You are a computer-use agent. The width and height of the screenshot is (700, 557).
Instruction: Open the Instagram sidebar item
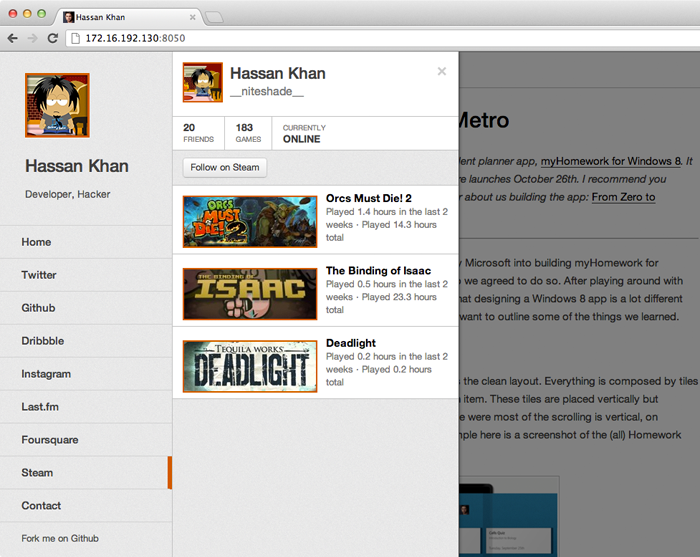pyautogui.click(x=86, y=374)
